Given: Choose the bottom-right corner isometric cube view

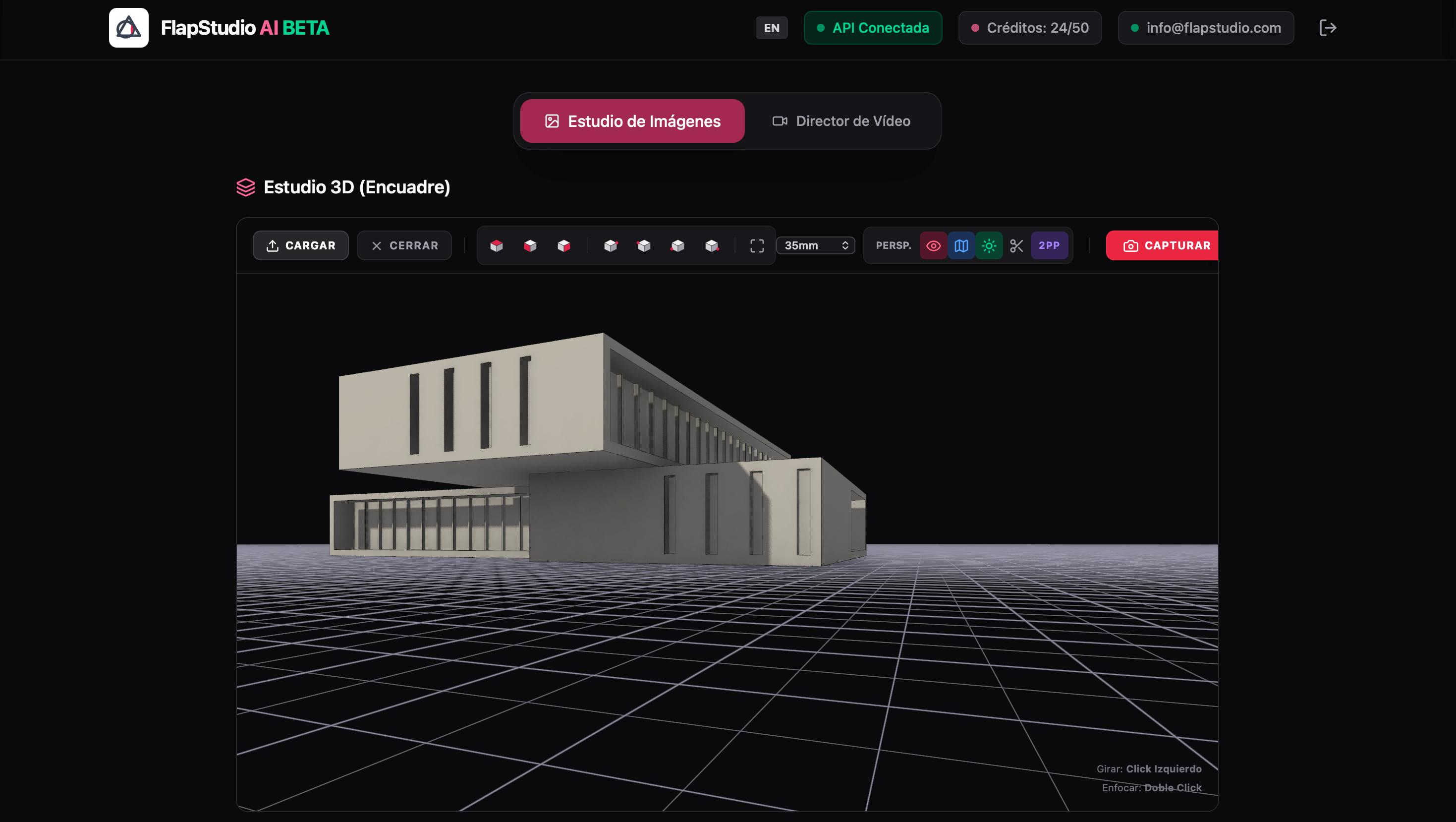Looking at the screenshot, I should click(x=712, y=246).
